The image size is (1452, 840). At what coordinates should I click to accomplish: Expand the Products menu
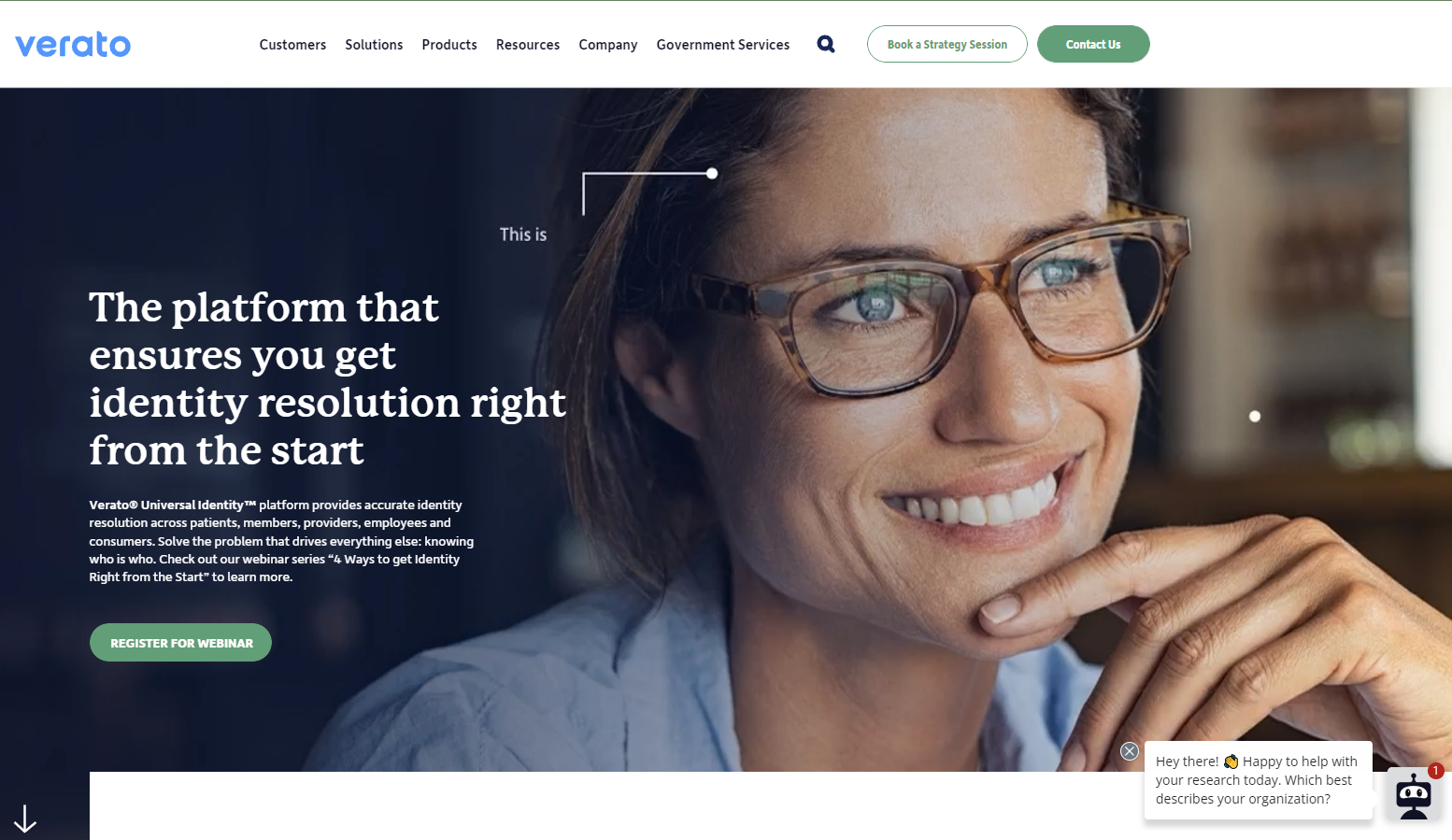point(449,45)
